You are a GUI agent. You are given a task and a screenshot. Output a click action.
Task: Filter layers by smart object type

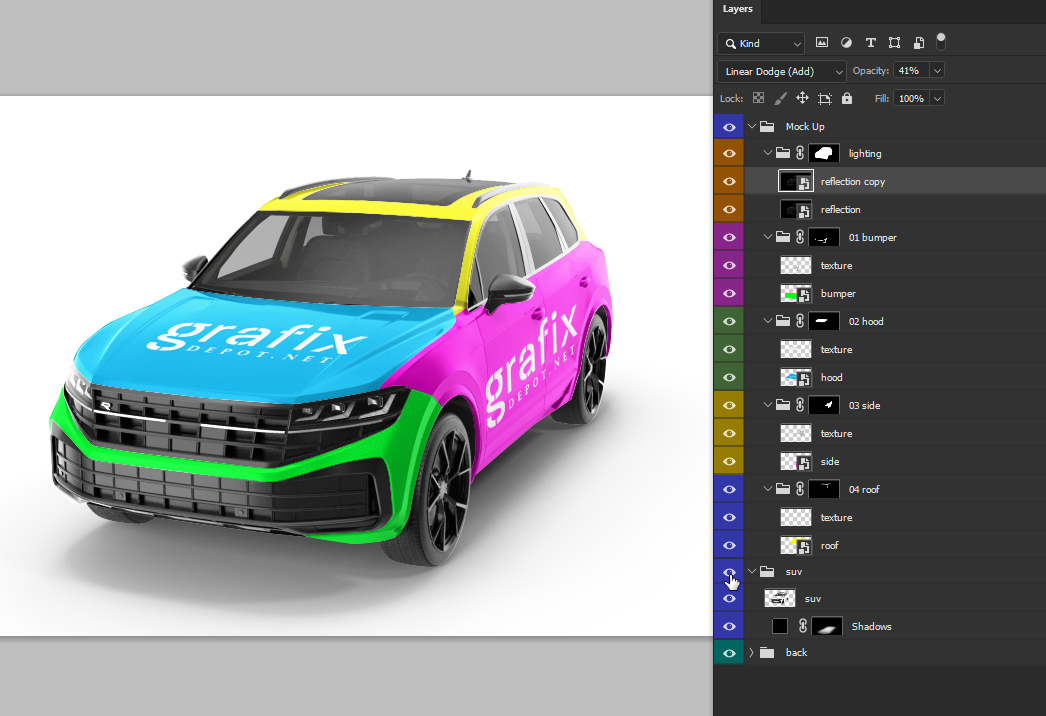click(918, 43)
